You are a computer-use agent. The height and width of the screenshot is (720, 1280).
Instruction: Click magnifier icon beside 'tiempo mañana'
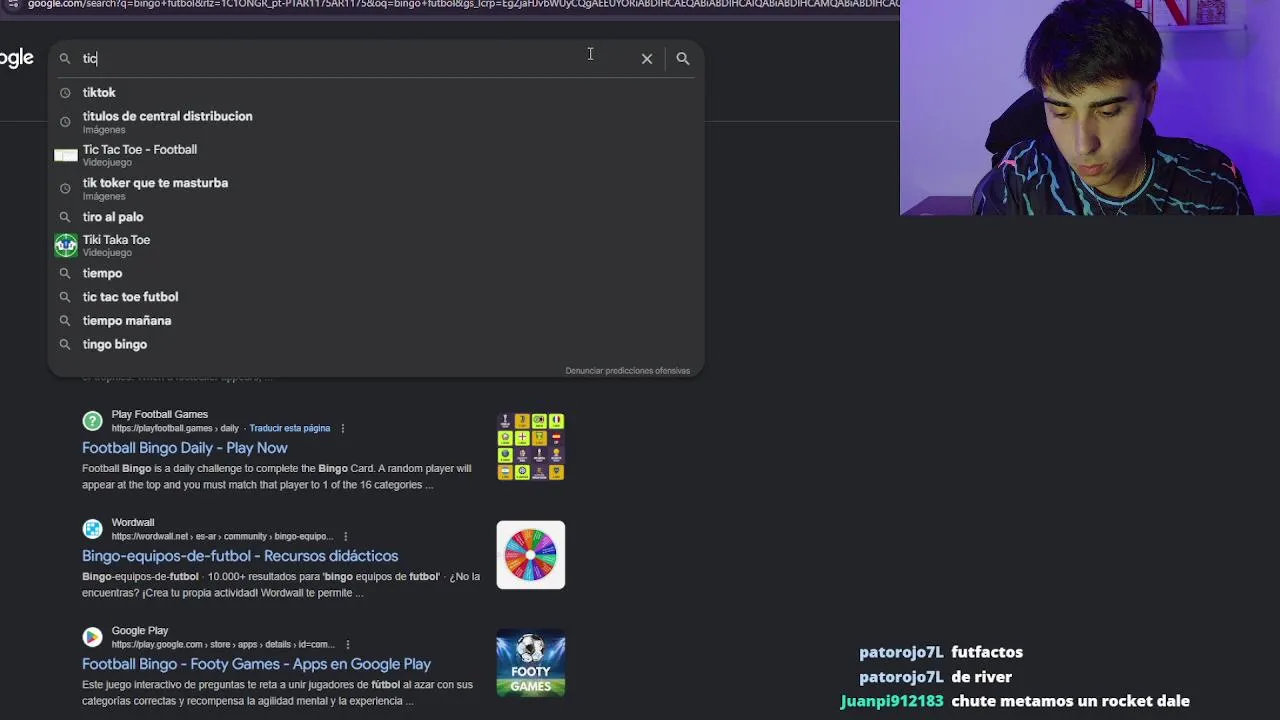(x=65, y=321)
